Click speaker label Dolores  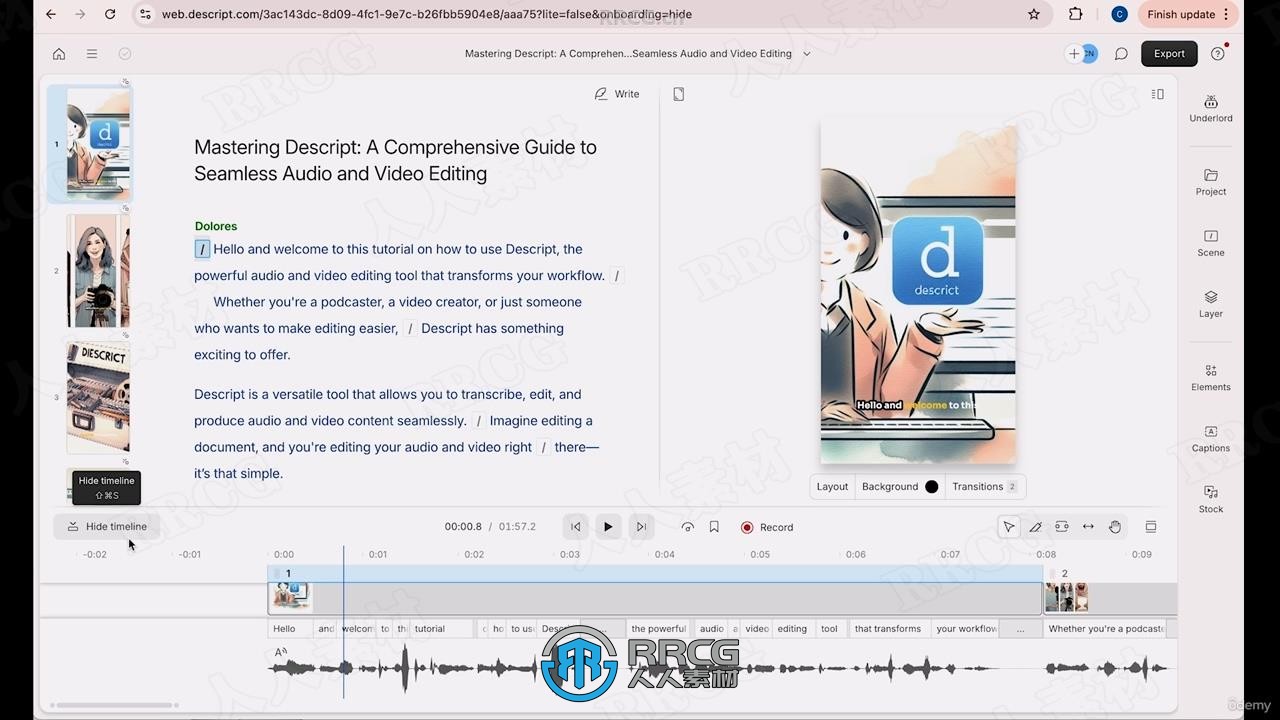pos(216,226)
